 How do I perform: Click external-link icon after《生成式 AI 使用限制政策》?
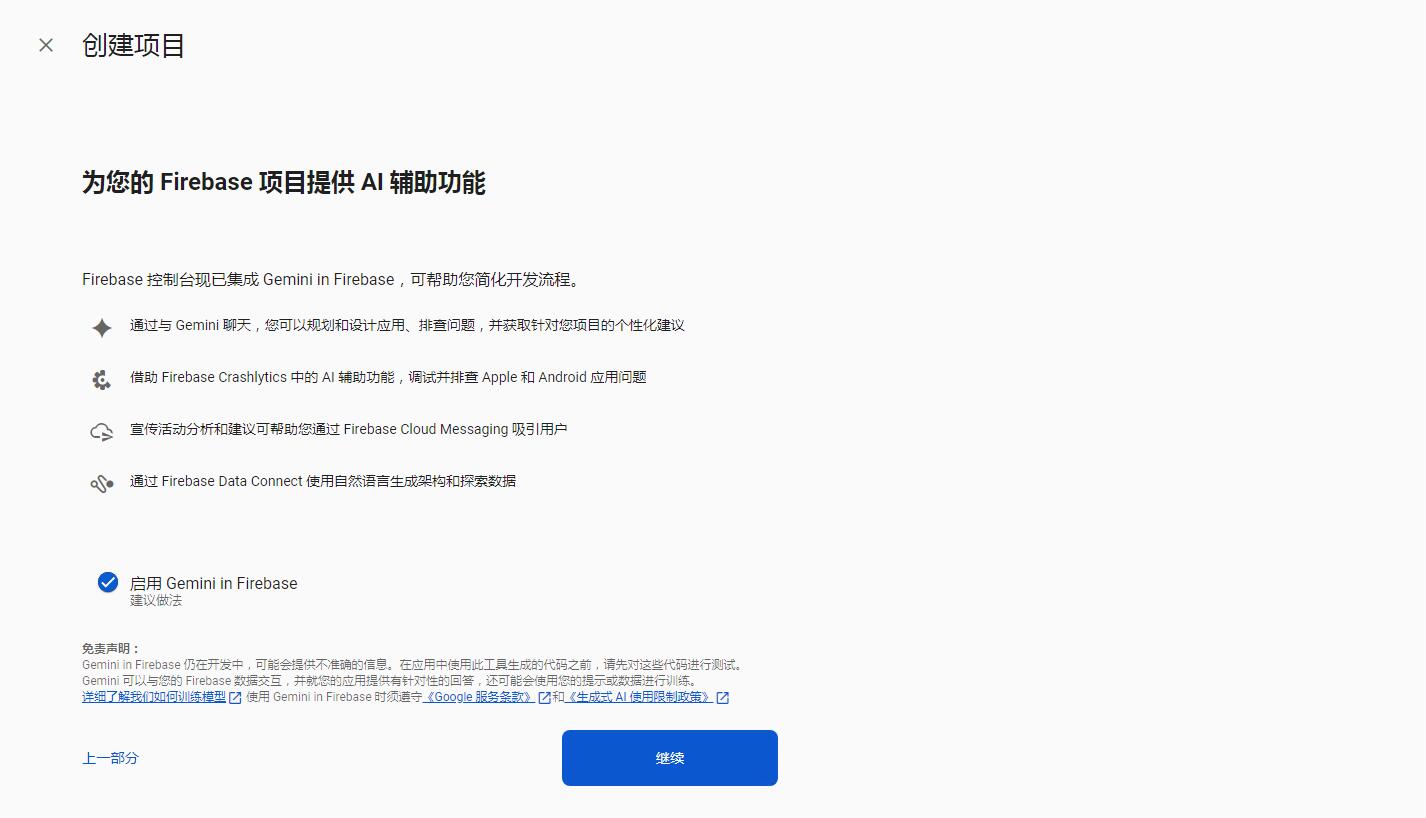(723, 698)
